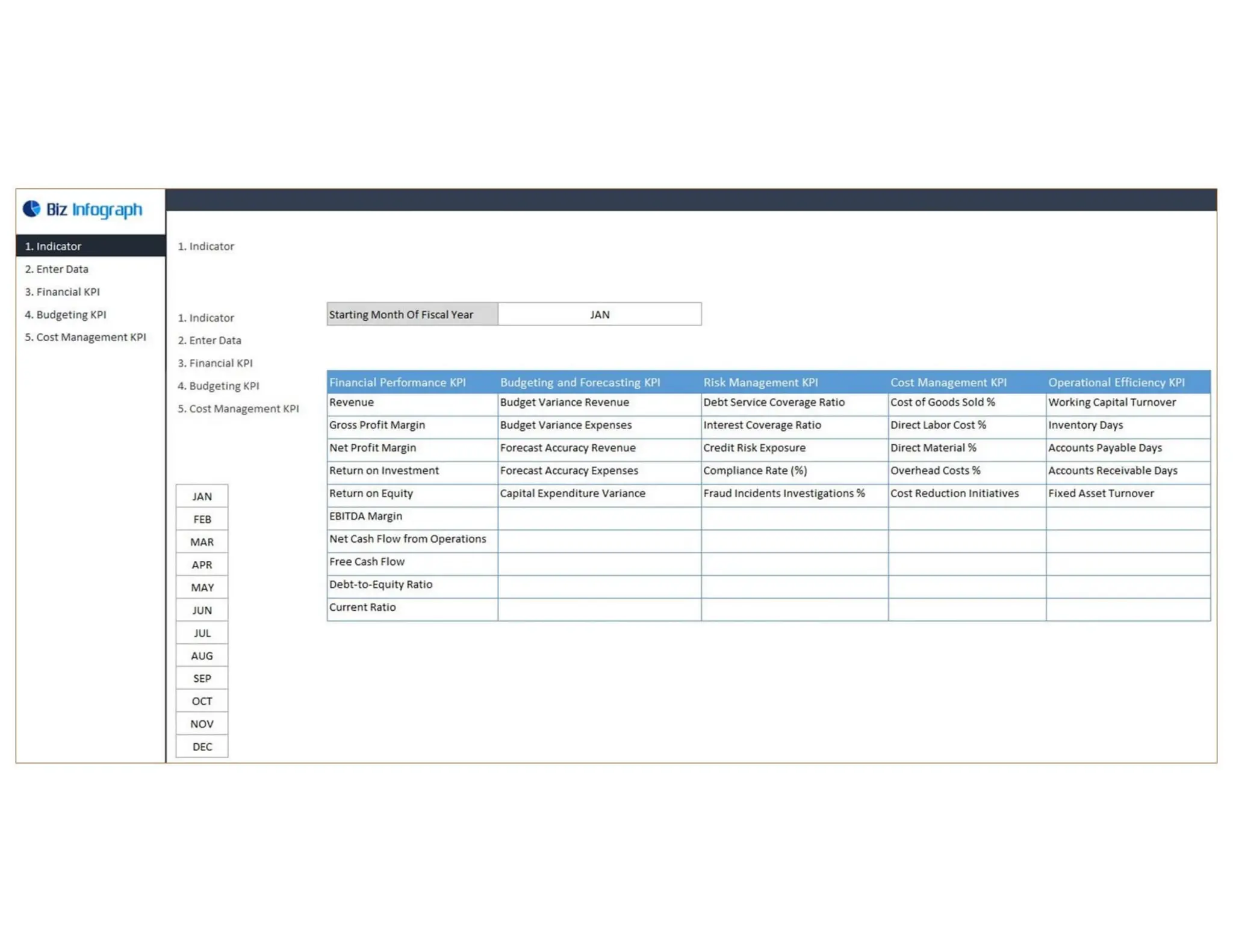Select the JUL month cell
Screen dimensions: 1233x952
pyautogui.click(x=202, y=633)
